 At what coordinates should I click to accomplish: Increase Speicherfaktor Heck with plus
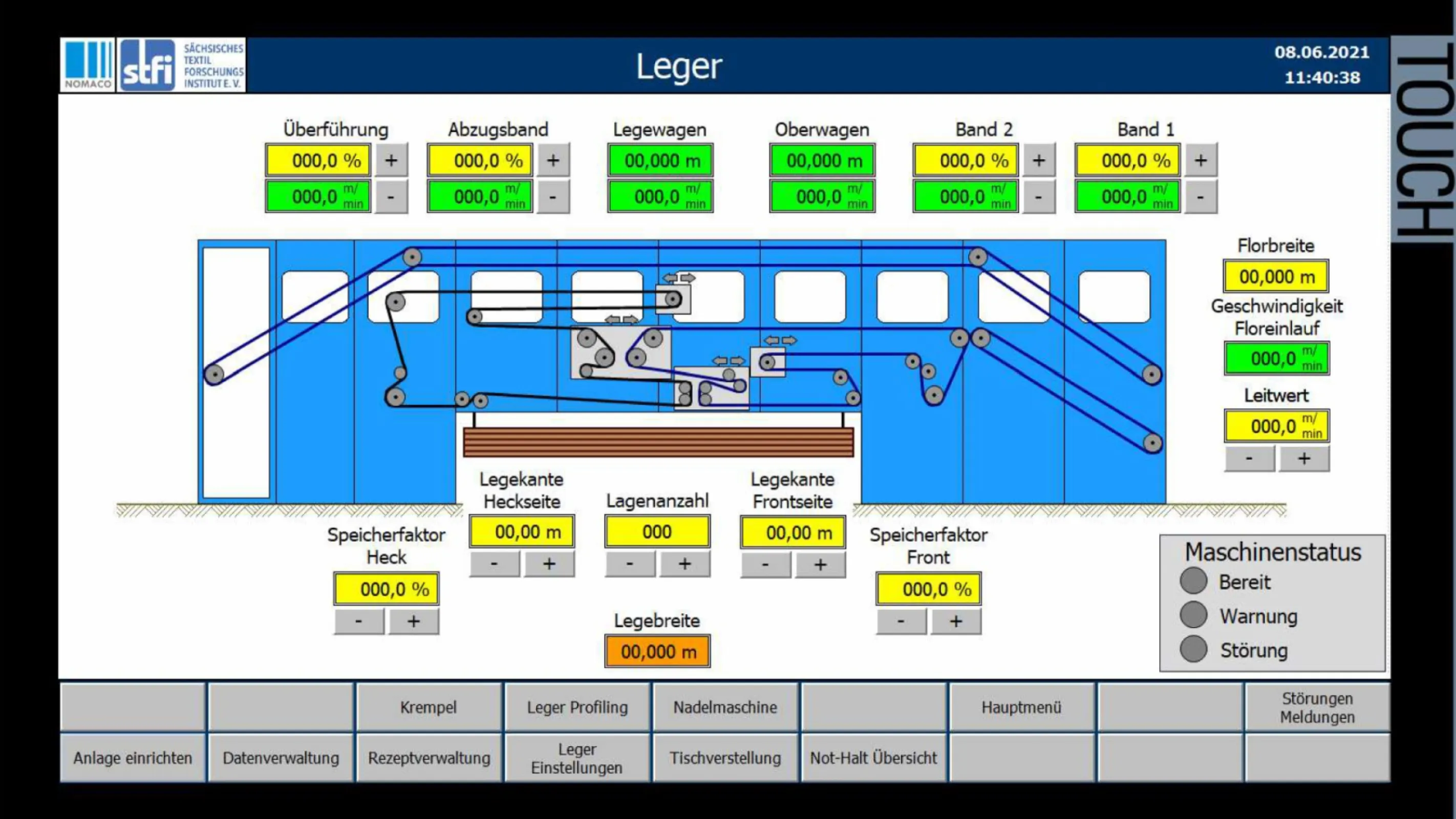click(413, 621)
